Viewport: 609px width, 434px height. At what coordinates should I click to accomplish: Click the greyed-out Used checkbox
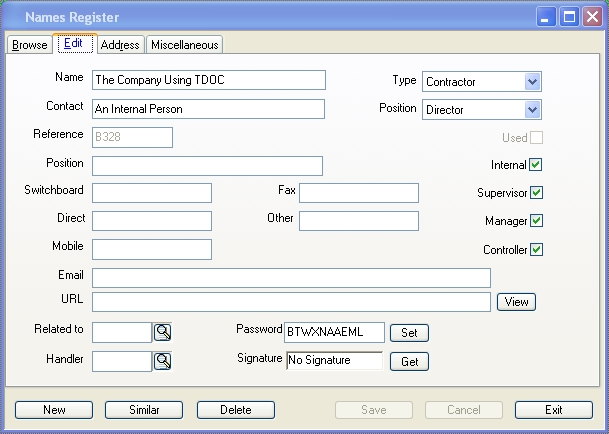536,138
